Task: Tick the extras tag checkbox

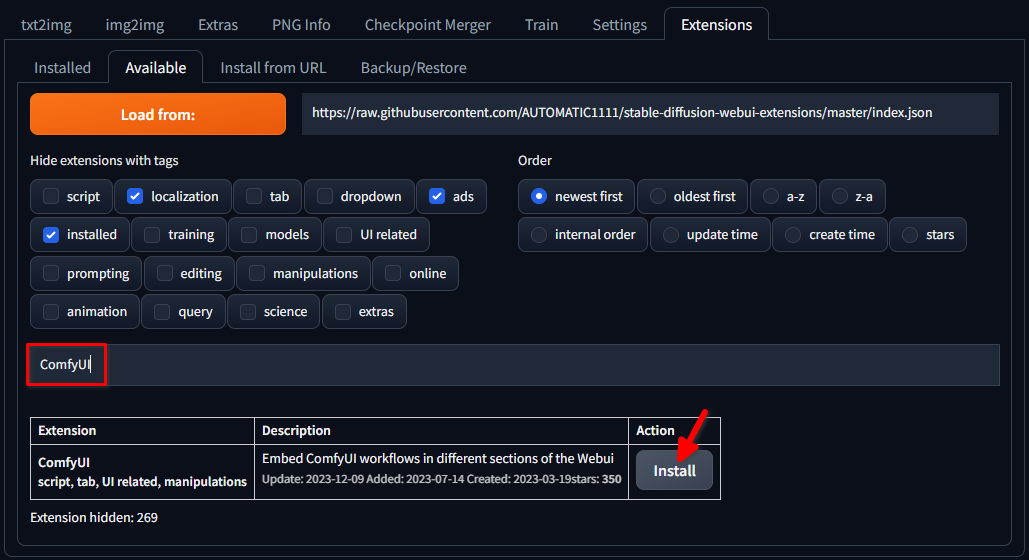Action: tap(343, 312)
